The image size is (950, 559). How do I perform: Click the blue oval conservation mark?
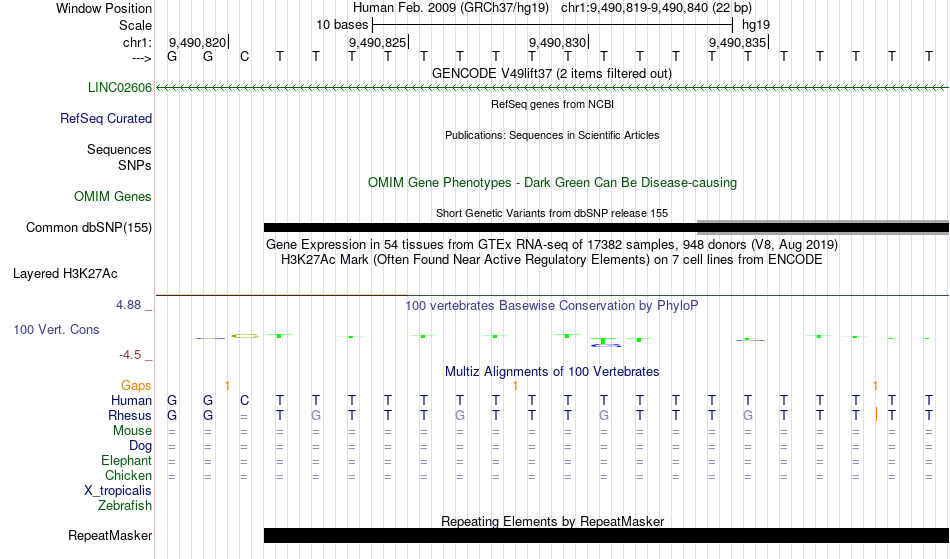(606, 345)
